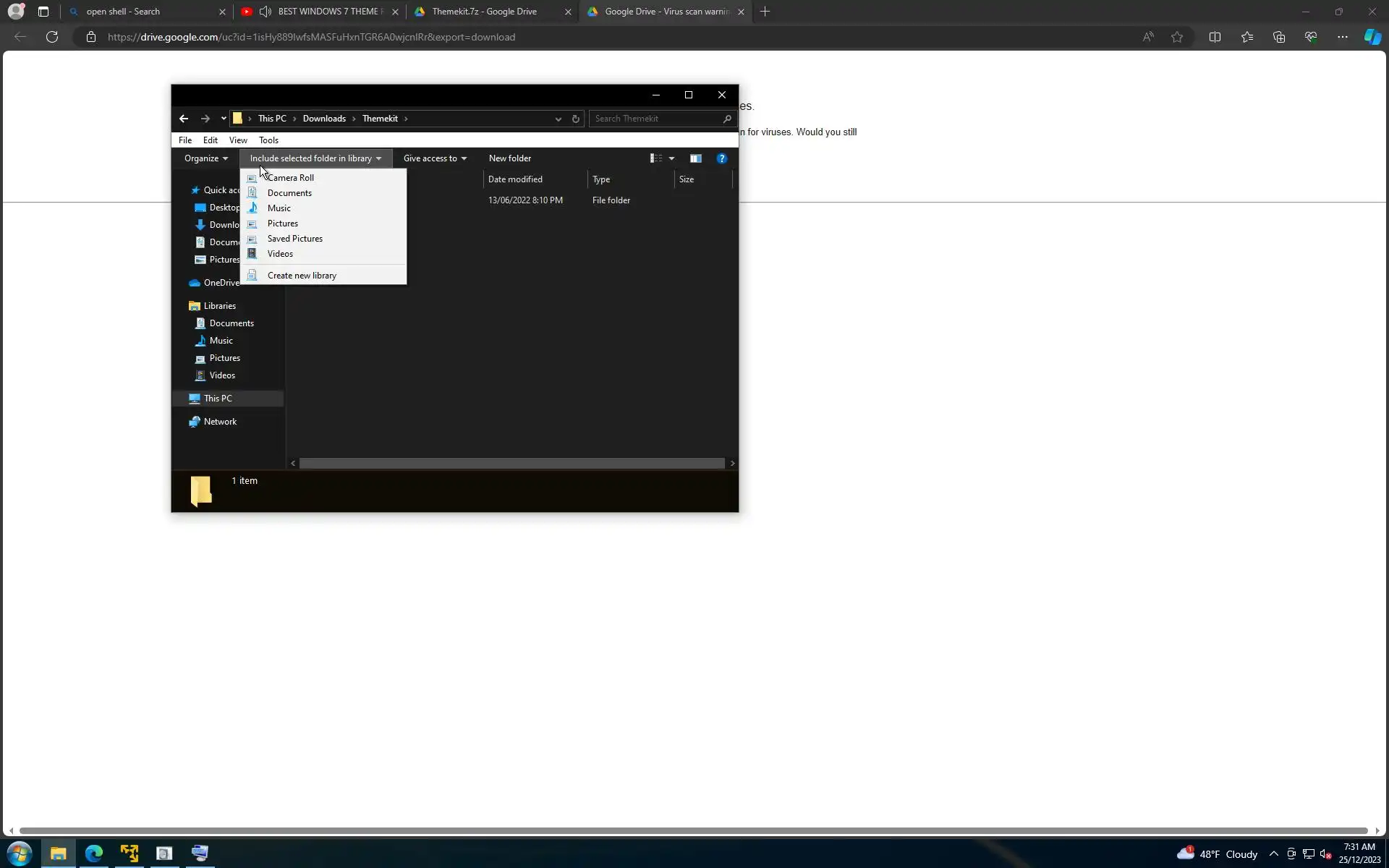
Task: Open the Explorer help question mark icon
Action: [x=721, y=158]
